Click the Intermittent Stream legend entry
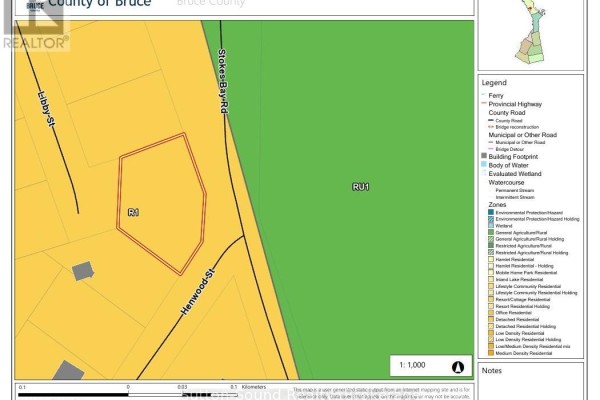This screenshot has width=600, height=400. coord(515,197)
